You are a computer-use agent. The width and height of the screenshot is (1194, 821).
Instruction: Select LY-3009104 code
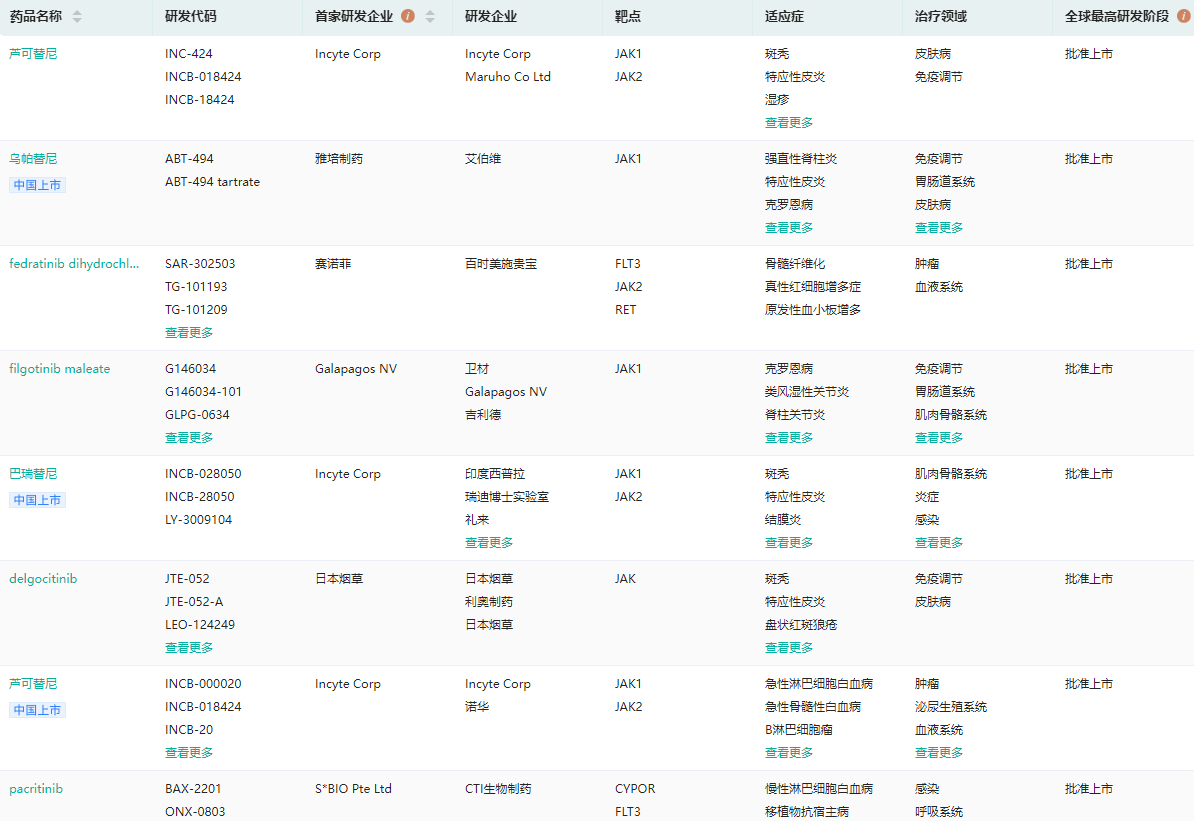coord(199,520)
